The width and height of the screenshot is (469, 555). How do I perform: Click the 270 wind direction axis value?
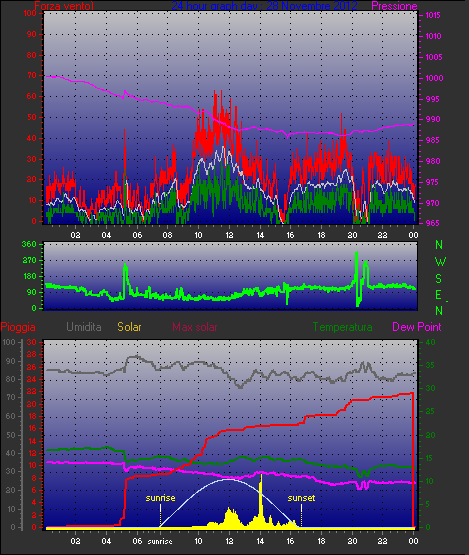point(29,261)
